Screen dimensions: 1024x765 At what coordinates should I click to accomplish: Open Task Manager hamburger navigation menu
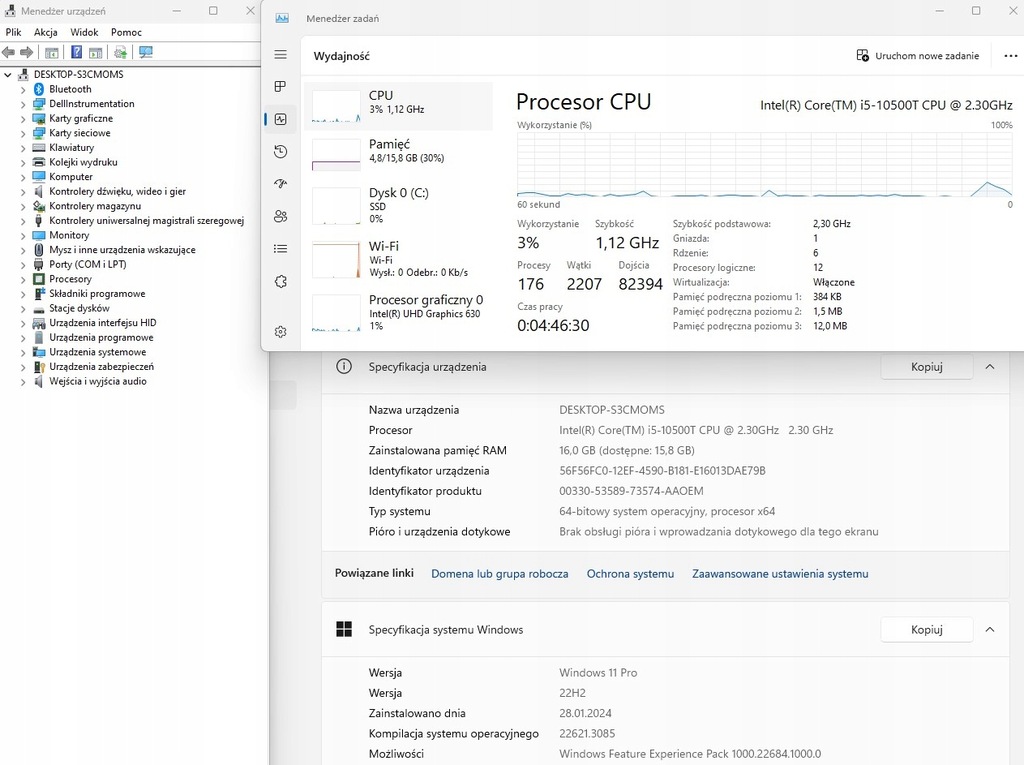pos(281,55)
